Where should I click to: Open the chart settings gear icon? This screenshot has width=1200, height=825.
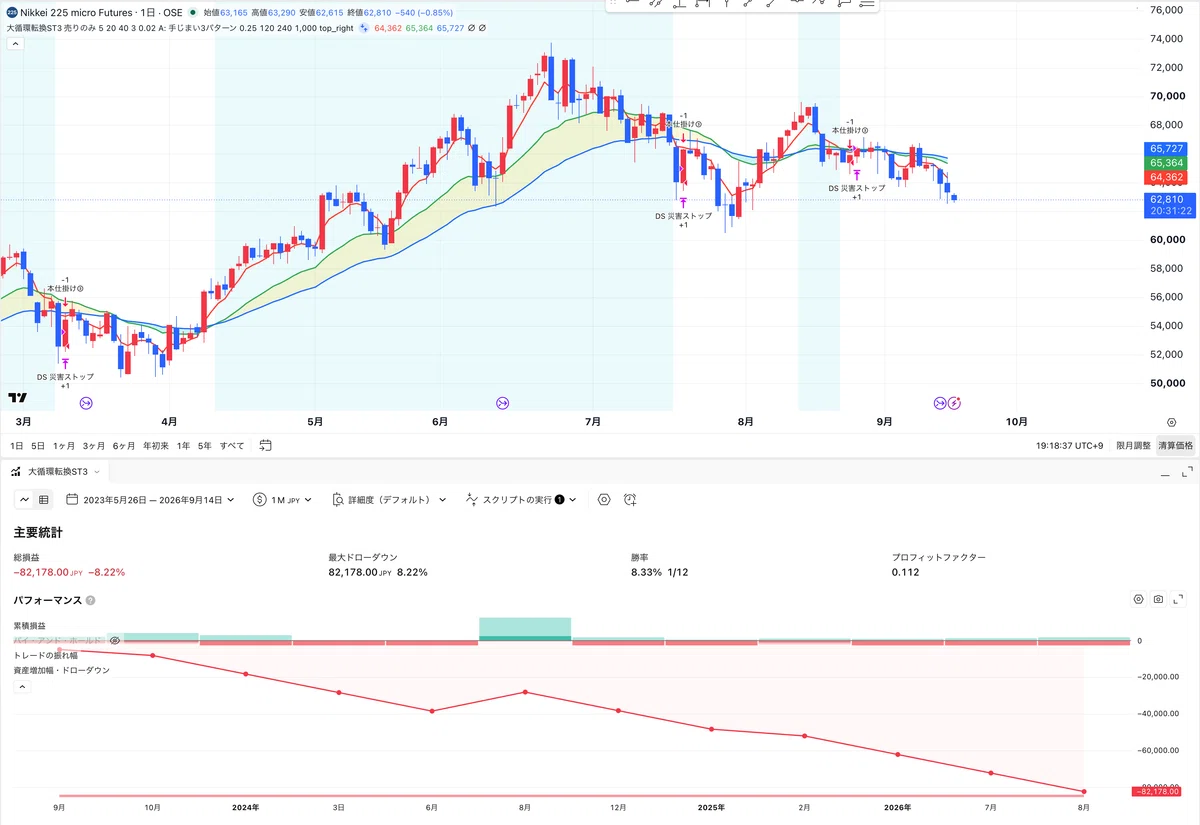click(1172, 422)
